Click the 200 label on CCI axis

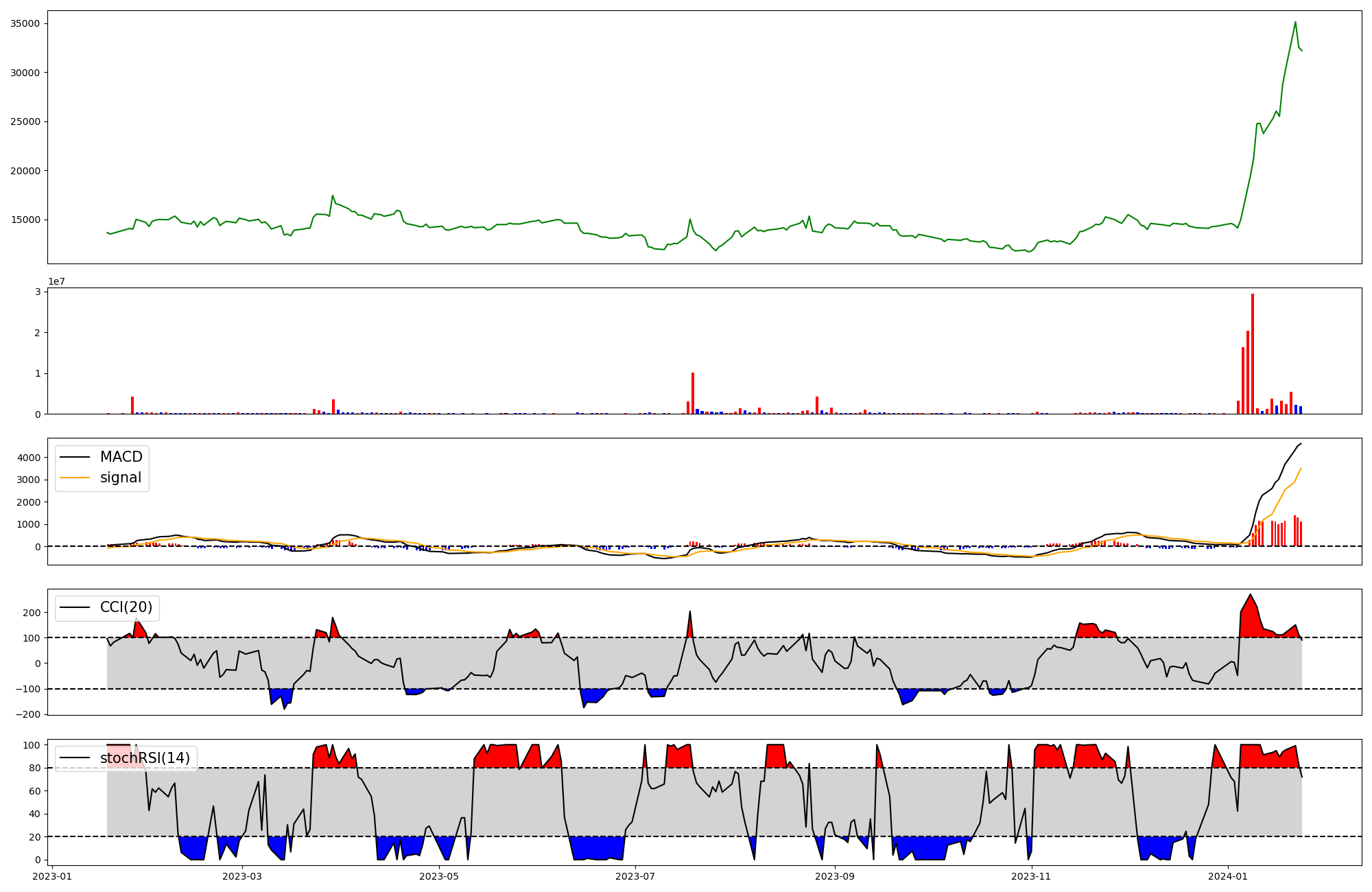tap(32, 613)
